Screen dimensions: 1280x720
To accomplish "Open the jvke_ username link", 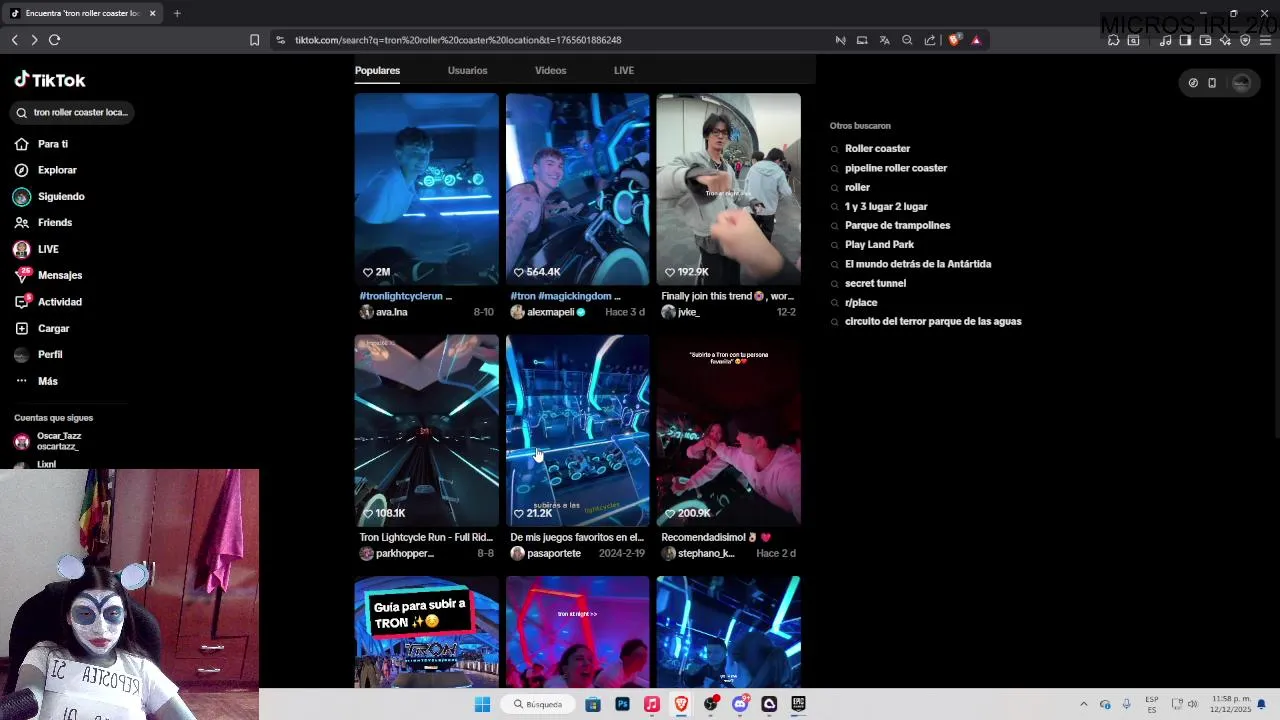I will pos(688,312).
